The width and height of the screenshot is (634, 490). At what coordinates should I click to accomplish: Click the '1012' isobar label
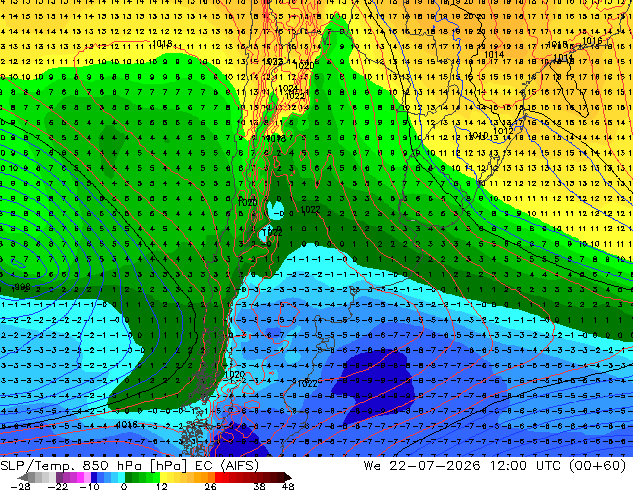[x=503, y=131]
